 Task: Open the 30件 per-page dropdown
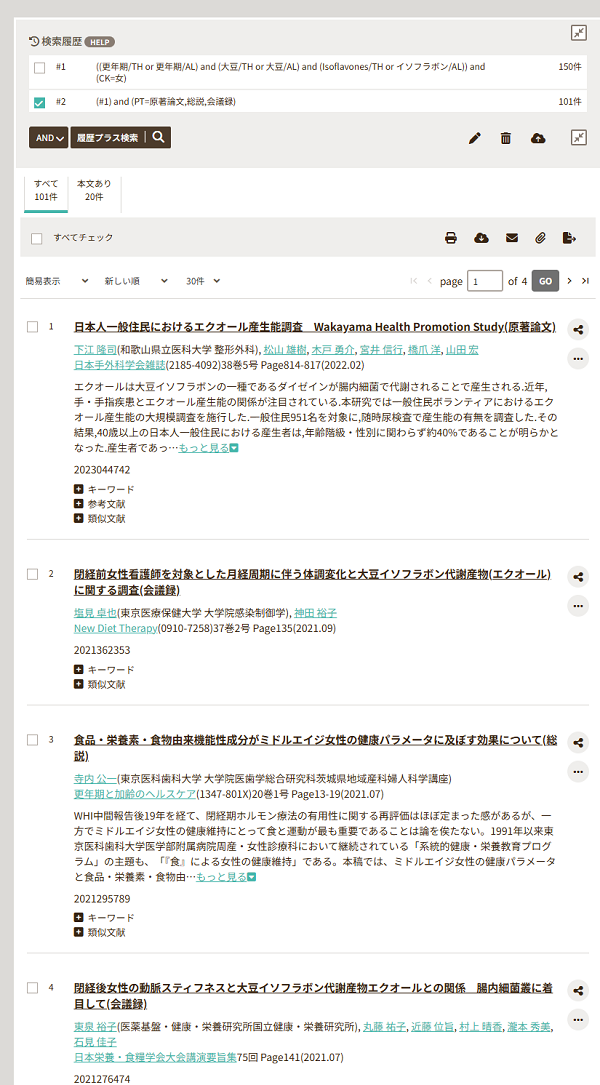click(203, 281)
